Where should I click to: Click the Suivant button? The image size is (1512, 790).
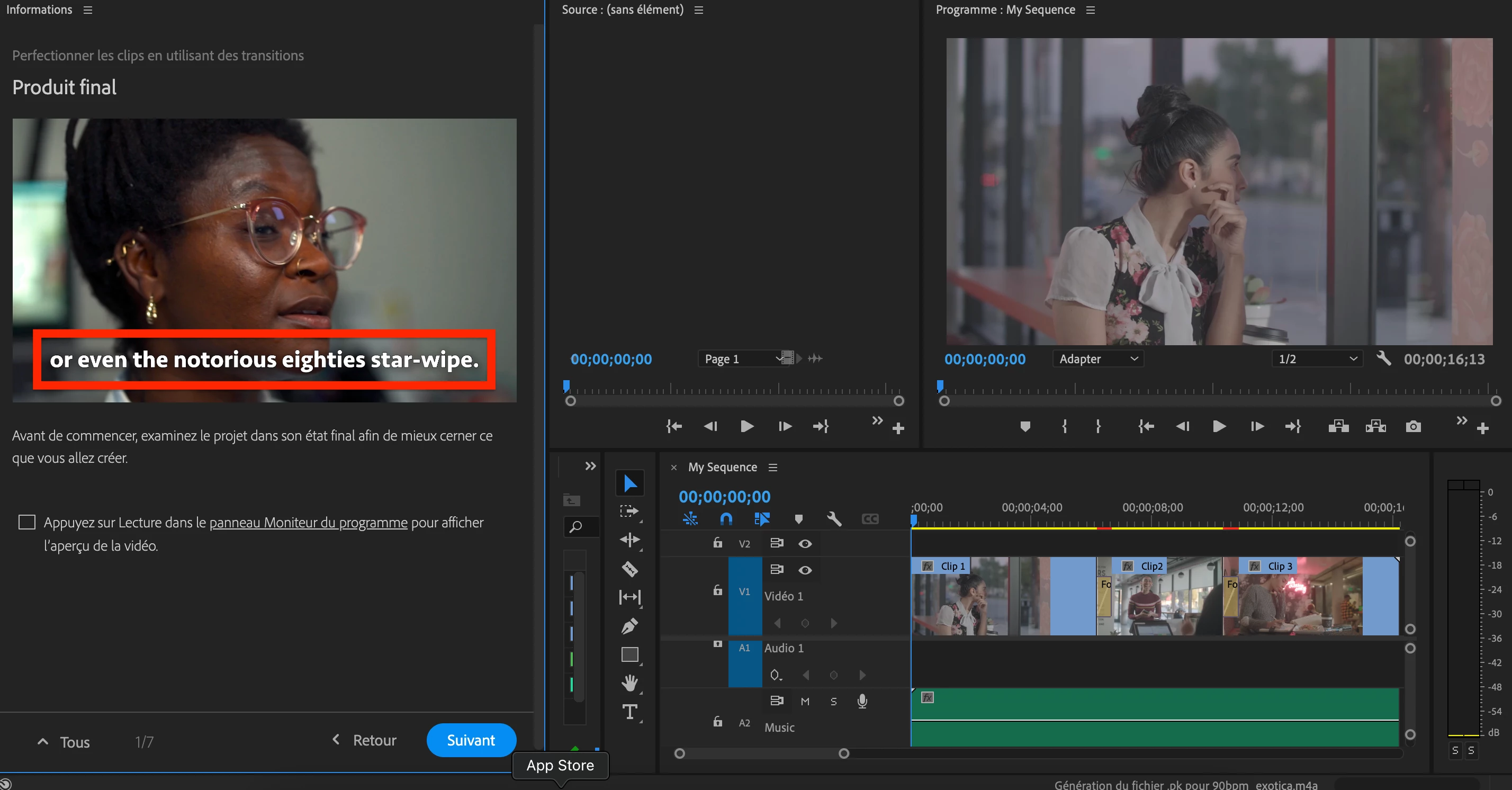(x=471, y=740)
